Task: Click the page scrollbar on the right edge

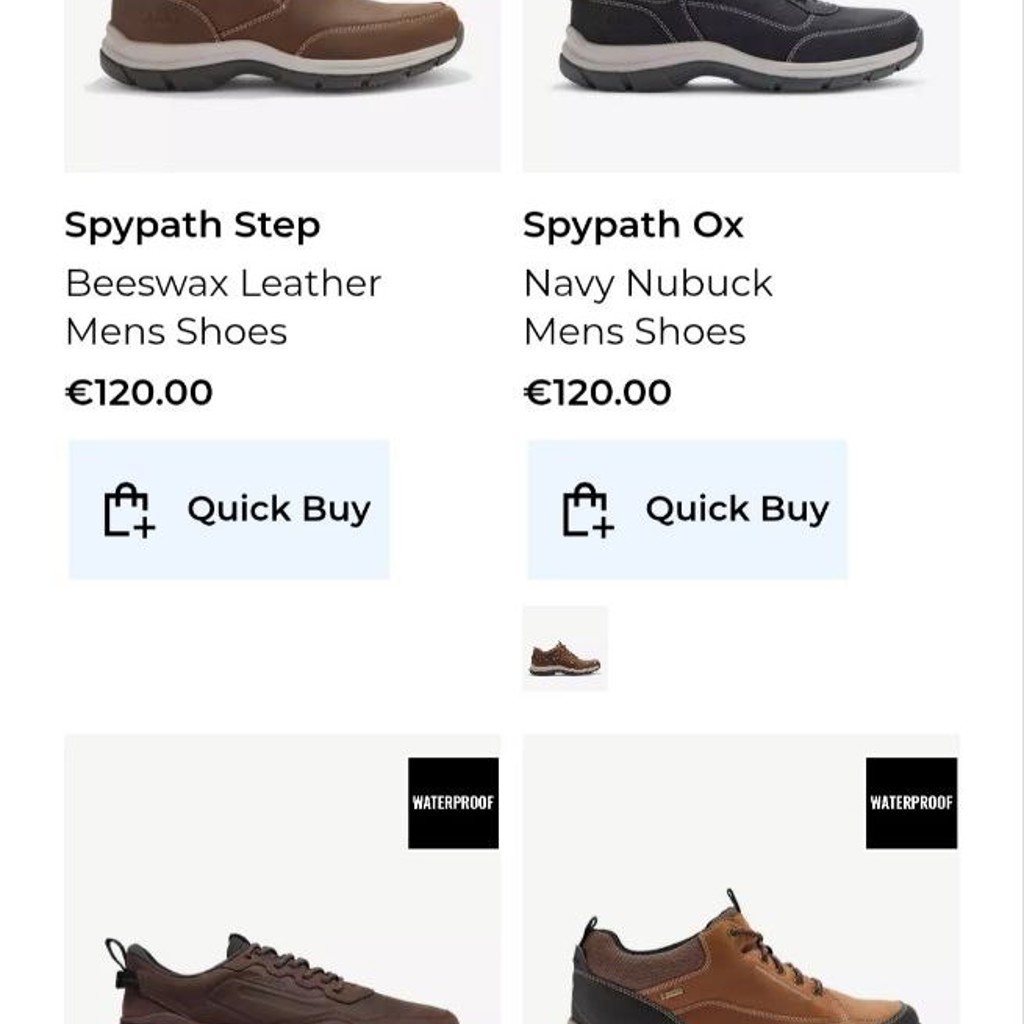Action: click(1019, 512)
